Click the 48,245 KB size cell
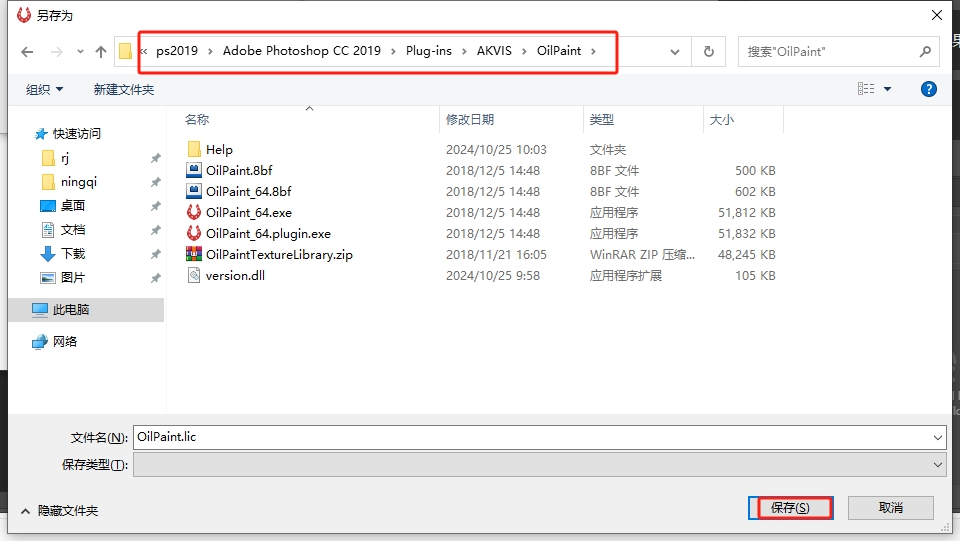The width and height of the screenshot is (960, 541). point(746,255)
